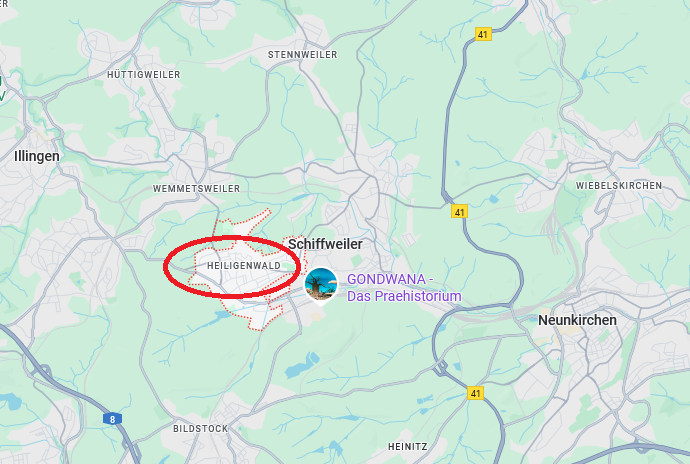The width and height of the screenshot is (690, 464).
Task: Click the blue lake south of Gondwana marker
Action: point(301,366)
